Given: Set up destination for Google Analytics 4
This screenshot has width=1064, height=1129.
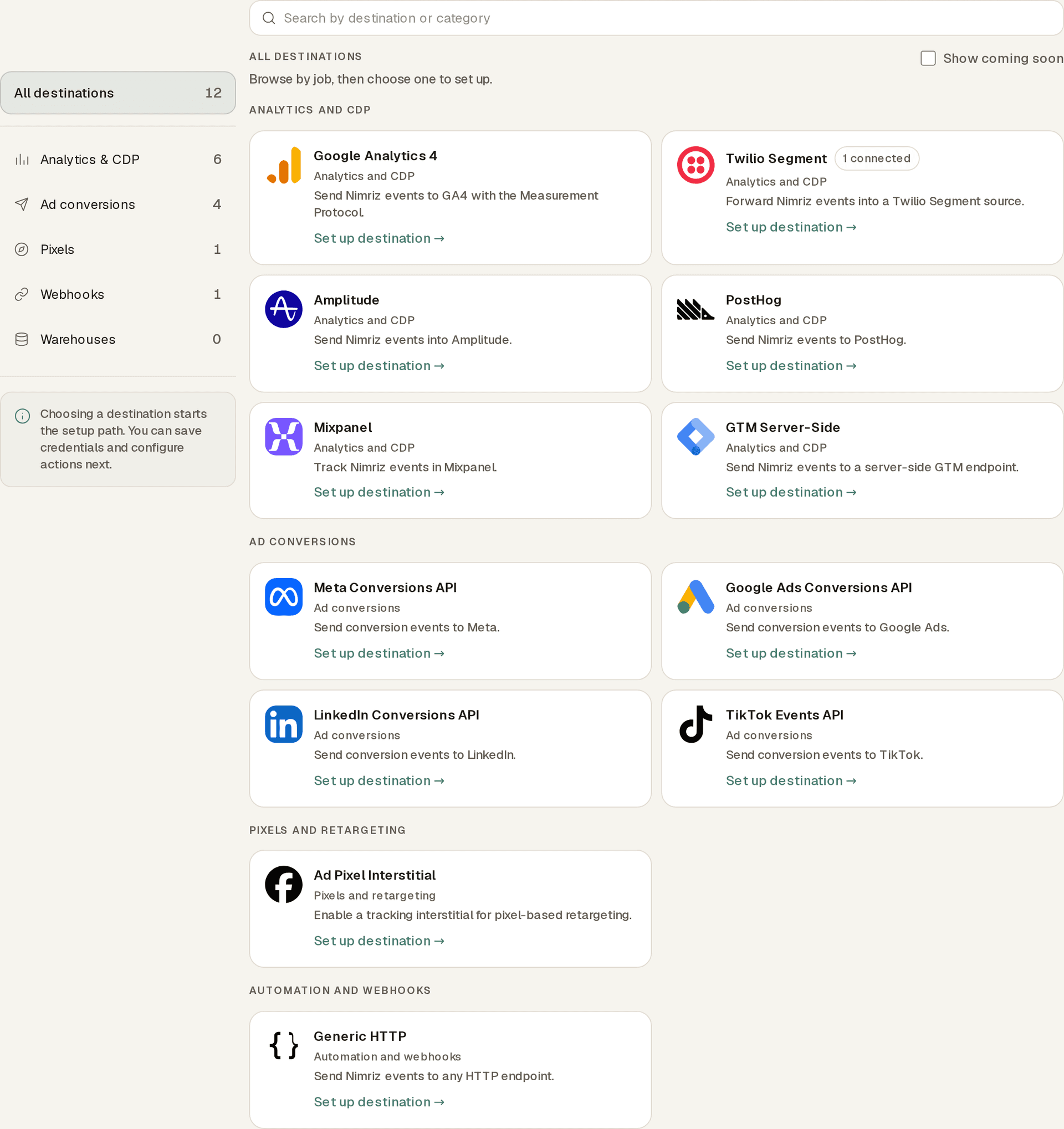Looking at the screenshot, I should pos(378,238).
